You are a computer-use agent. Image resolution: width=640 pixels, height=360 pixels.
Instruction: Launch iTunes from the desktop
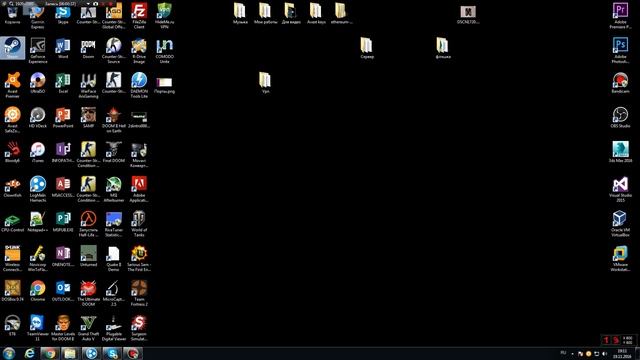pos(38,152)
